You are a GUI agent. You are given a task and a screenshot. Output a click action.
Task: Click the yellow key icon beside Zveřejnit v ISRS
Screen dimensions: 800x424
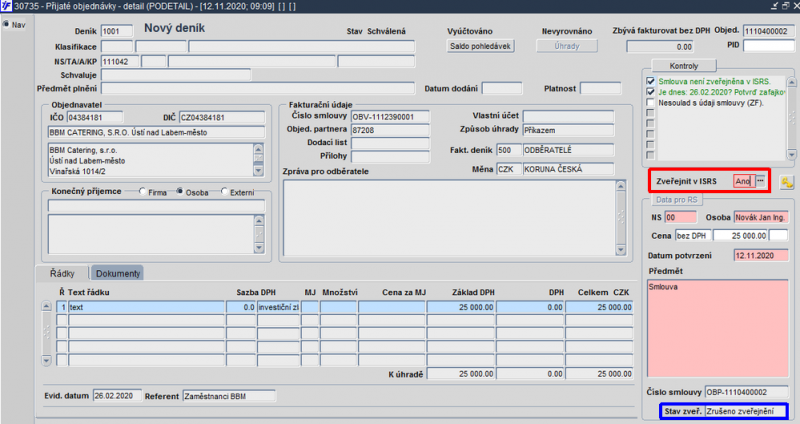pyautogui.click(x=787, y=182)
